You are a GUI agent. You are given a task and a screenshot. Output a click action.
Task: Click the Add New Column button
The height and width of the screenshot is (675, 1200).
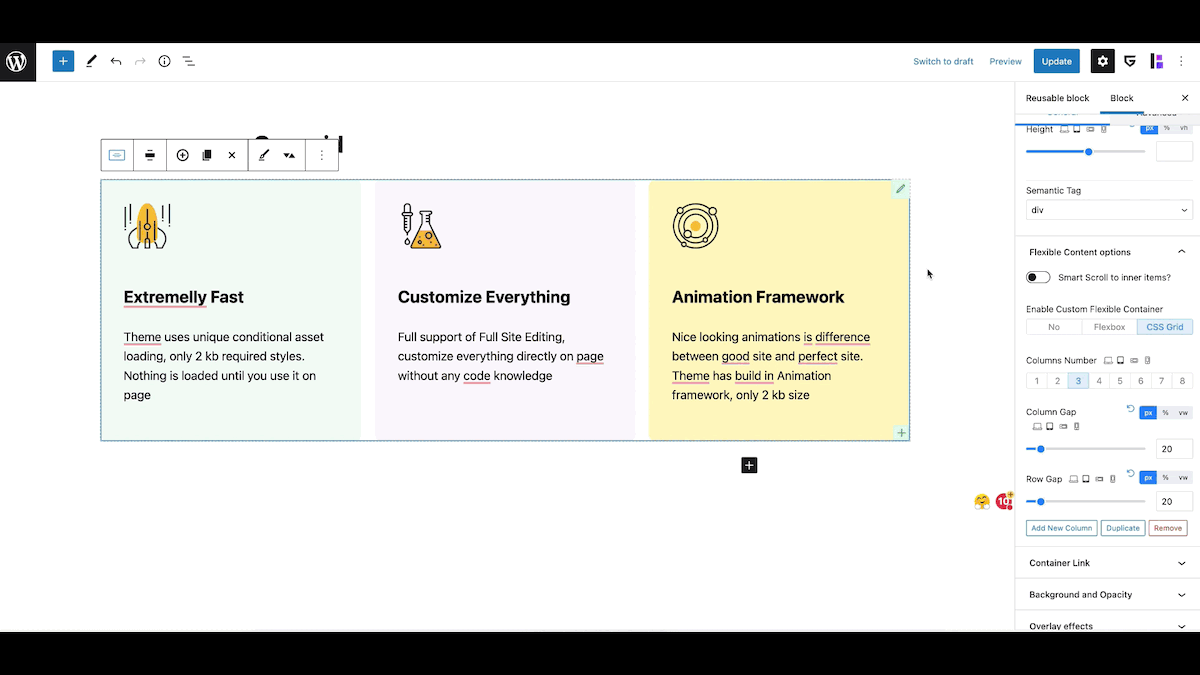pos(1060,528)
